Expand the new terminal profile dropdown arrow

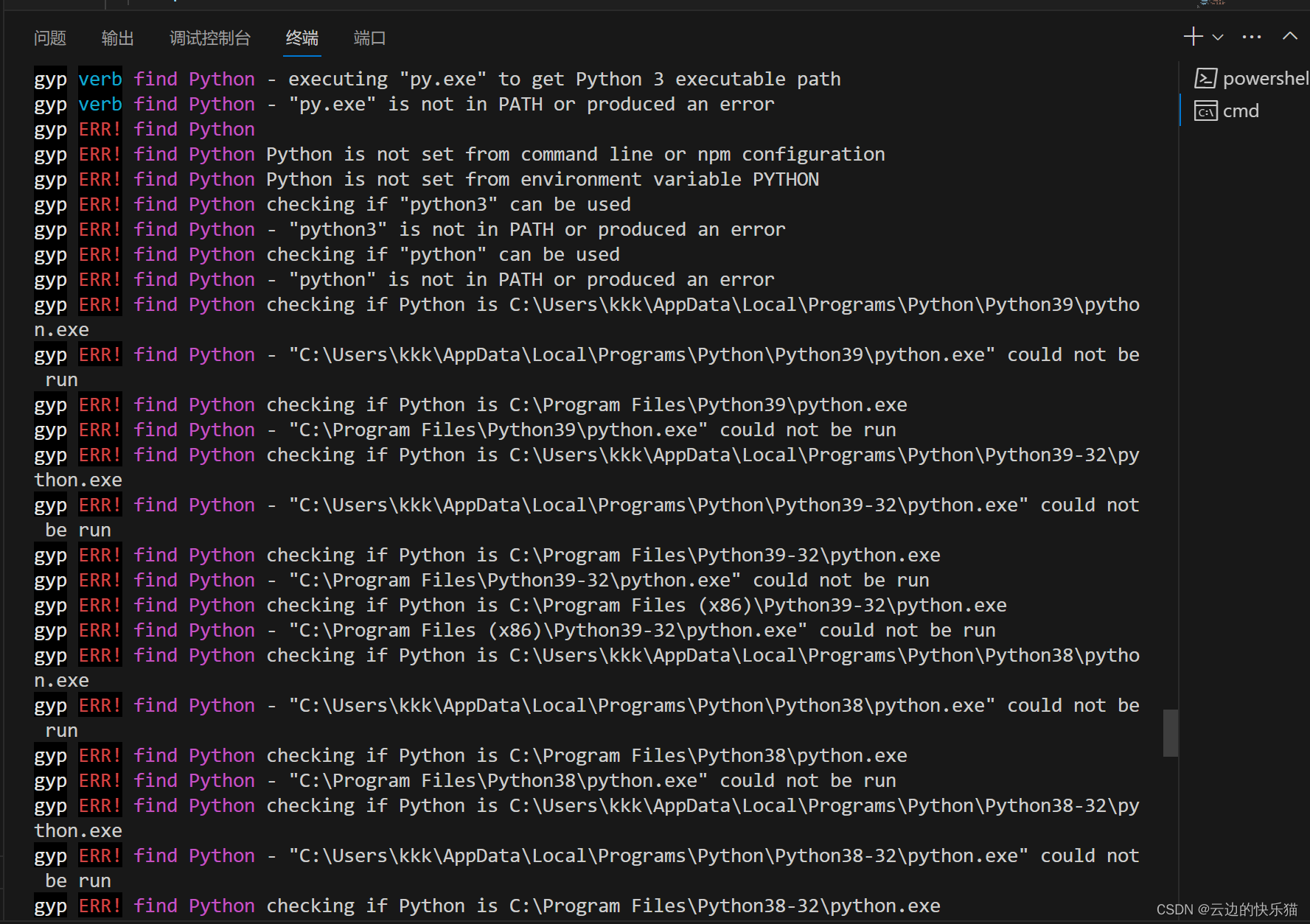[1218, 37]
